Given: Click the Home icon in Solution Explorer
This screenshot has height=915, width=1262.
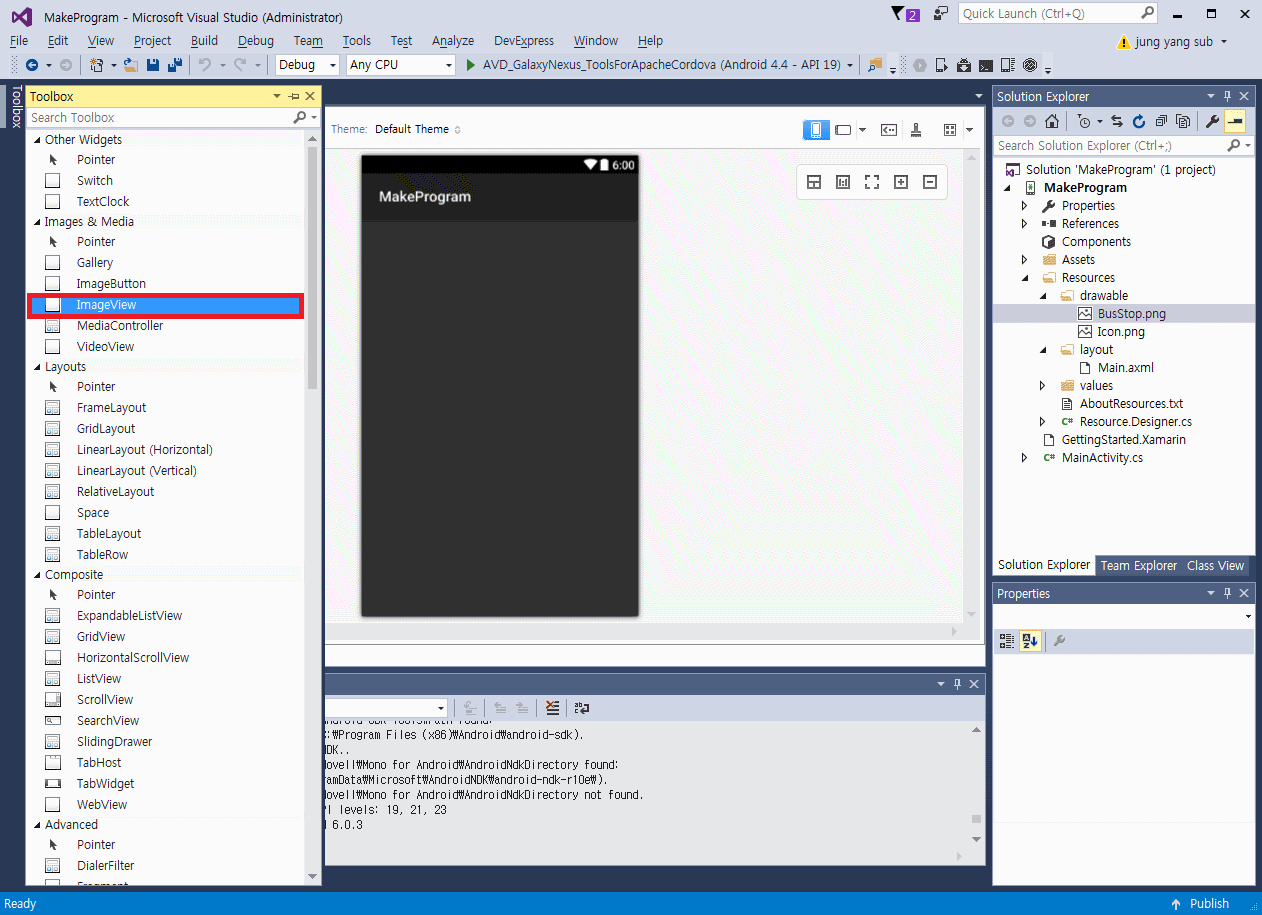Looking at the screenshot, I should [x=1052, y=121].
